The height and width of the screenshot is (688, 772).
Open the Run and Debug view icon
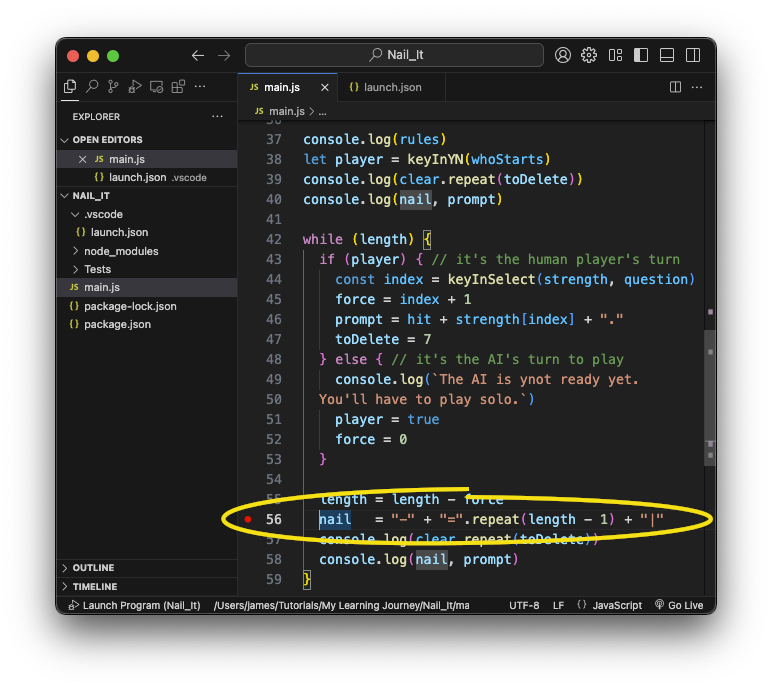pos(134,87)
